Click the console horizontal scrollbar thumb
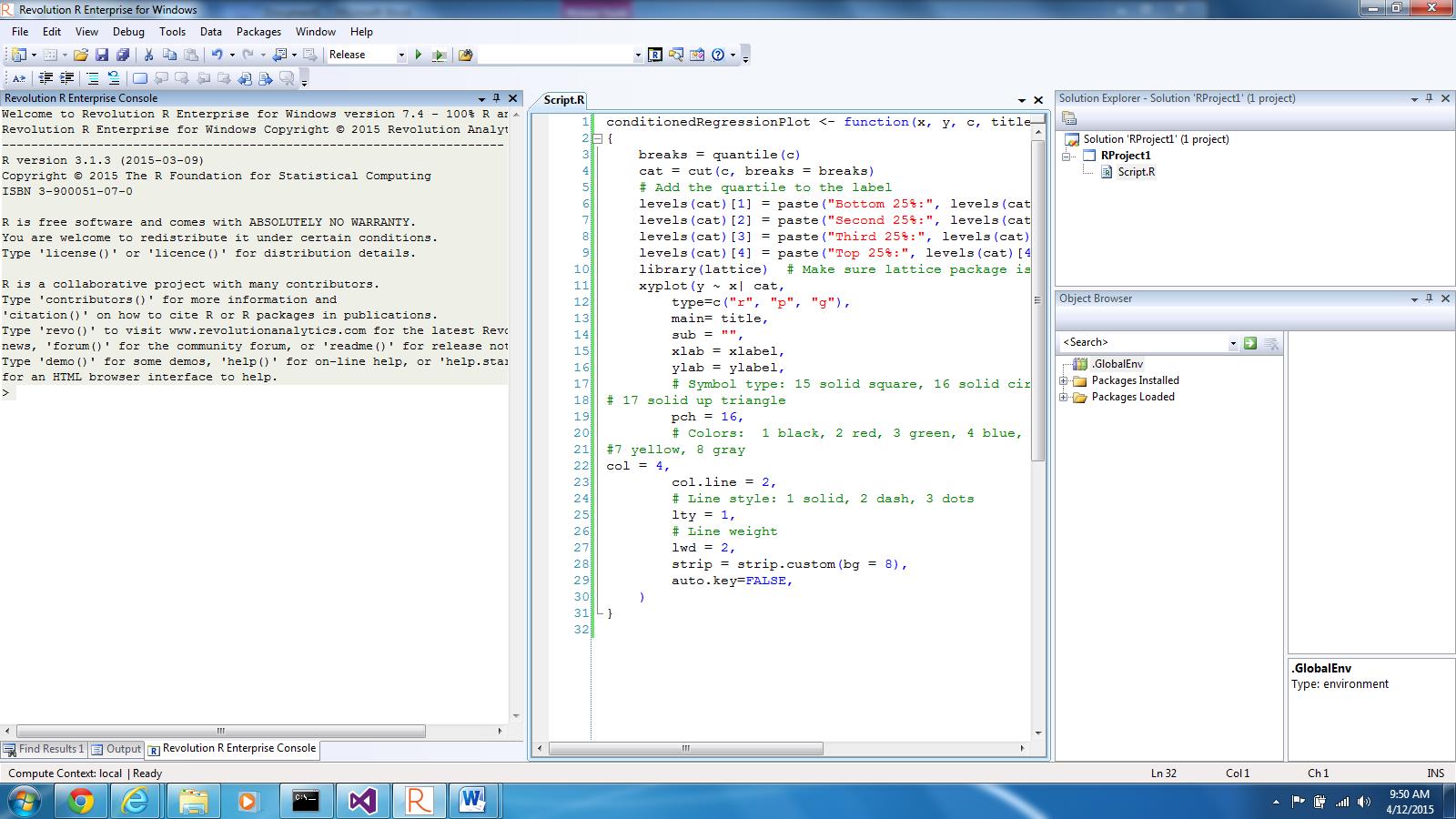Screen dimensions: 1456x819 pos(220,731)
